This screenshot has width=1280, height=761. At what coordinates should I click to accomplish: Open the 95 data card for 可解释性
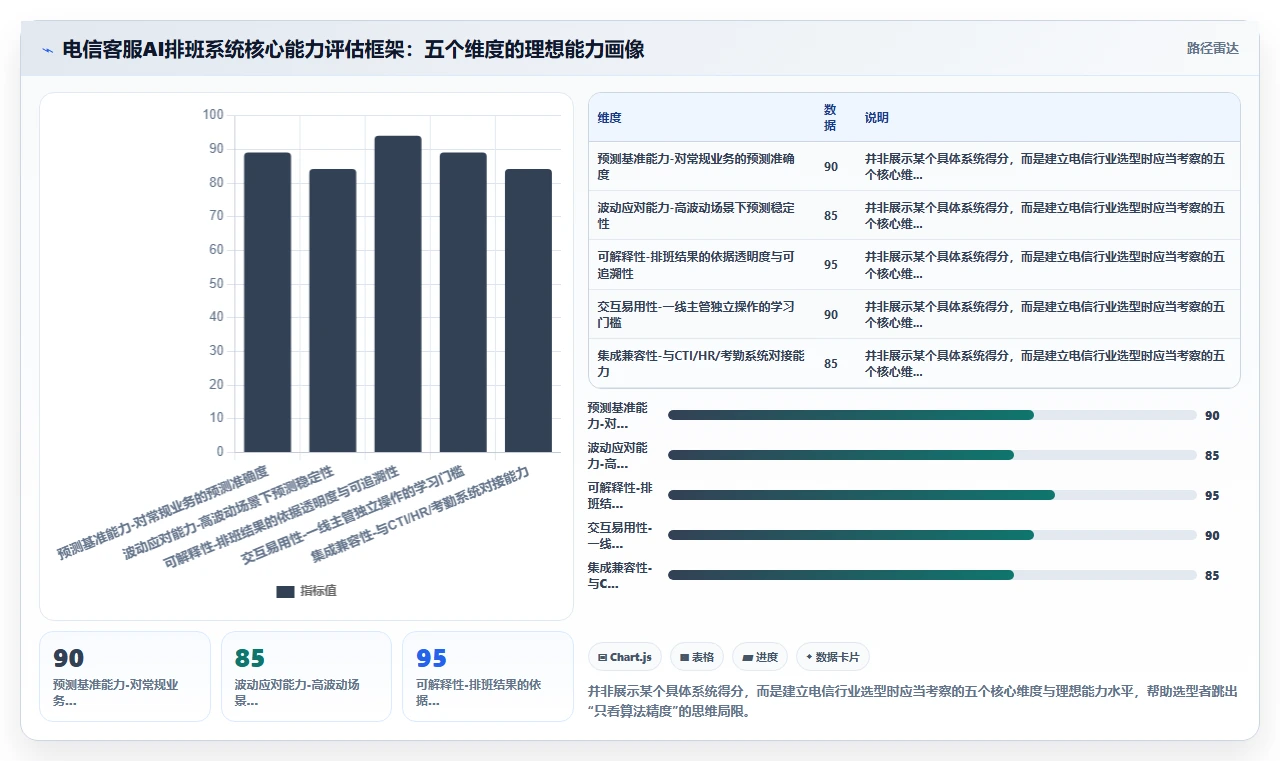coord(488,676)
